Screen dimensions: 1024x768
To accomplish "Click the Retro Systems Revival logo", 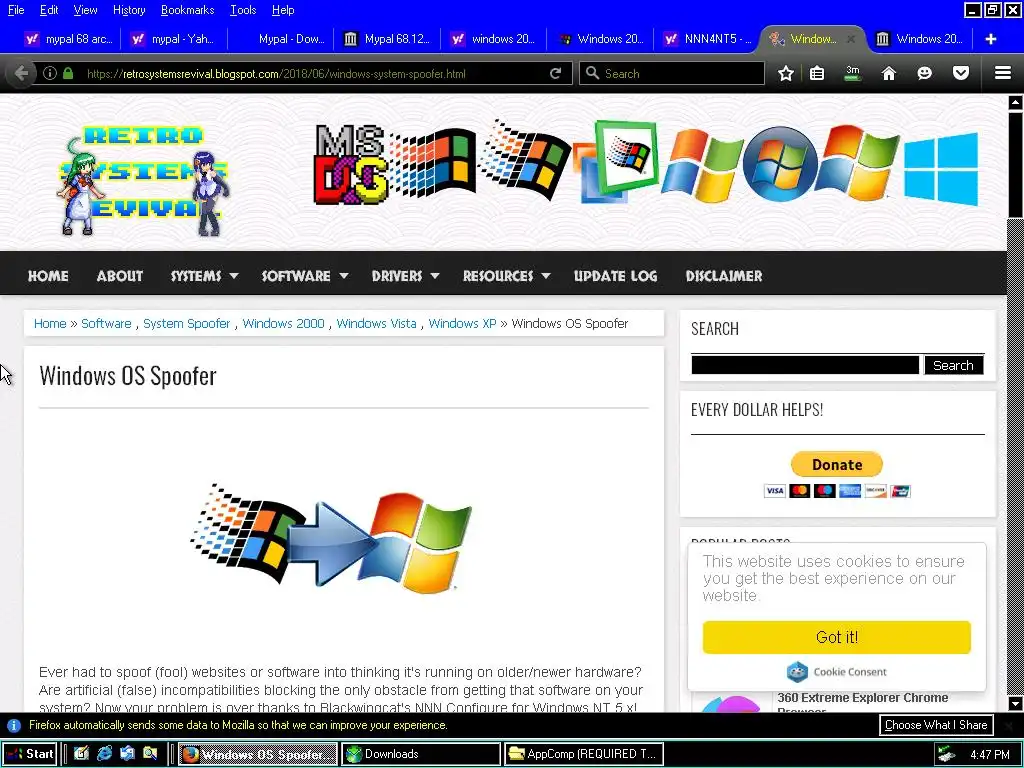I will (x=144, y=180).
